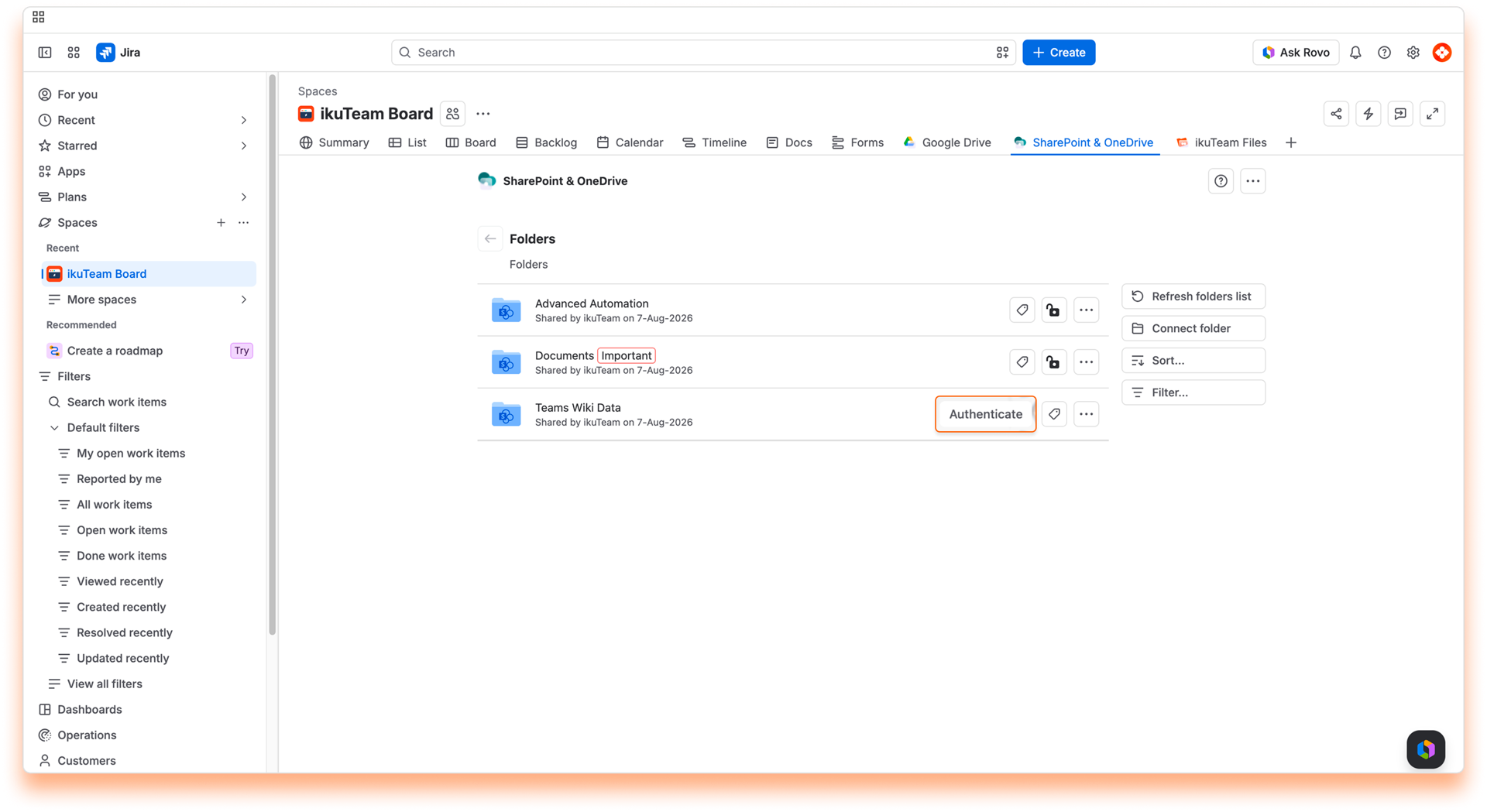Screen dimensions: 1487x812
Task: Click the lock icon for Advanced Automation folder
Action: coord(1053,310)
